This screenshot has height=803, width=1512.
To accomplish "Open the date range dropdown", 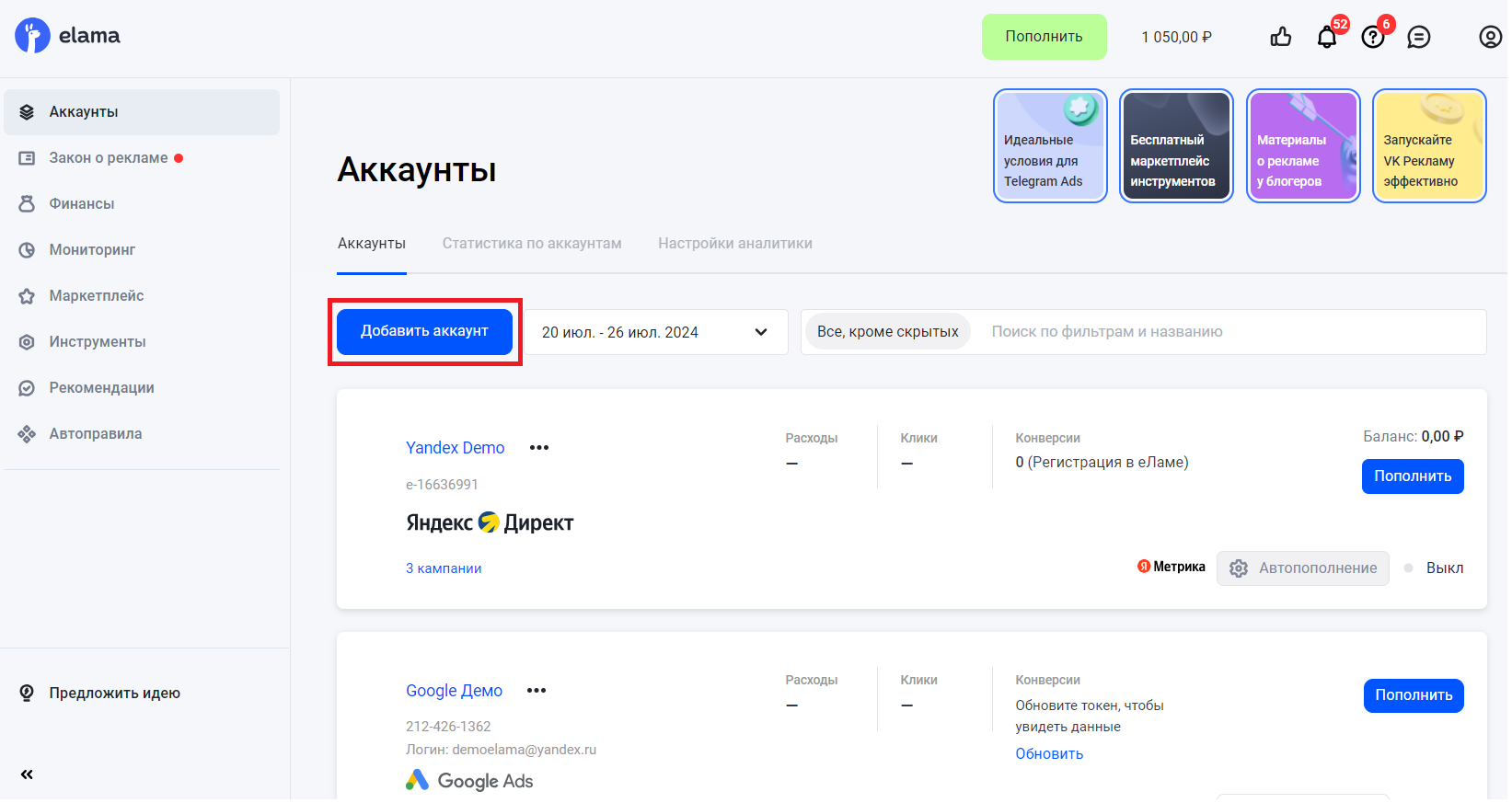I will point(656,332).
